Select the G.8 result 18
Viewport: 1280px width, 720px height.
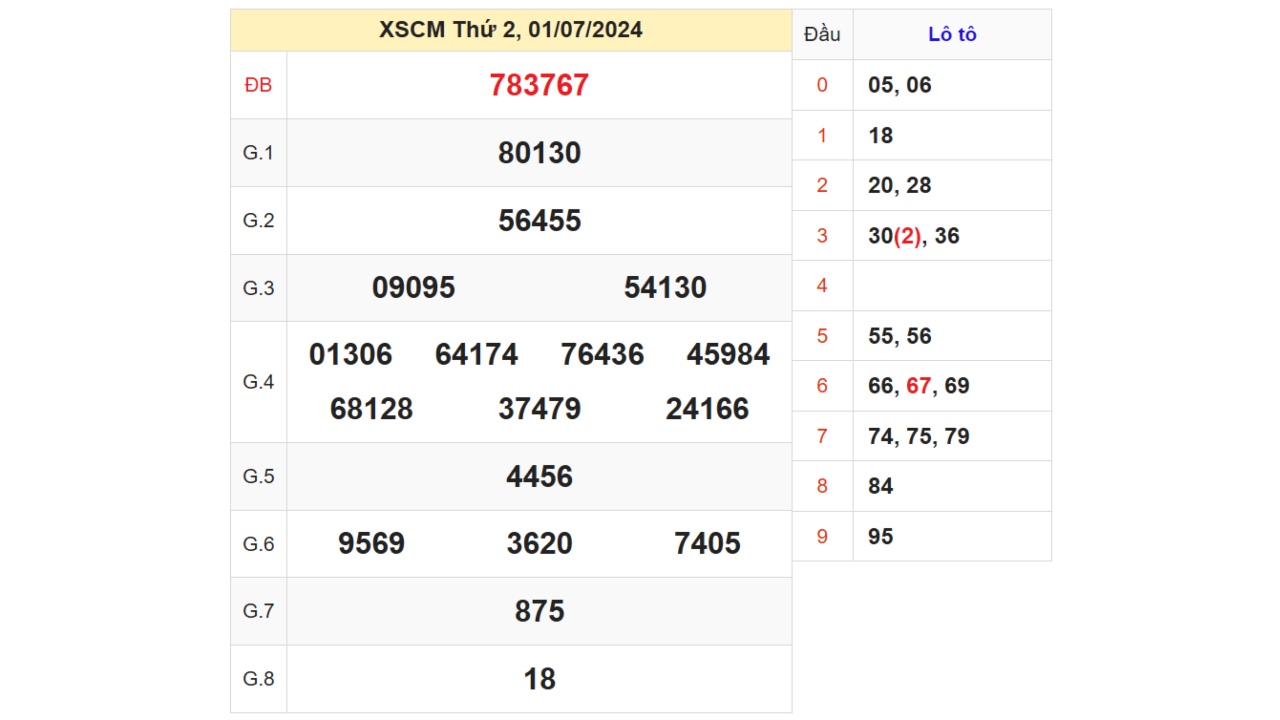(539, 679)
